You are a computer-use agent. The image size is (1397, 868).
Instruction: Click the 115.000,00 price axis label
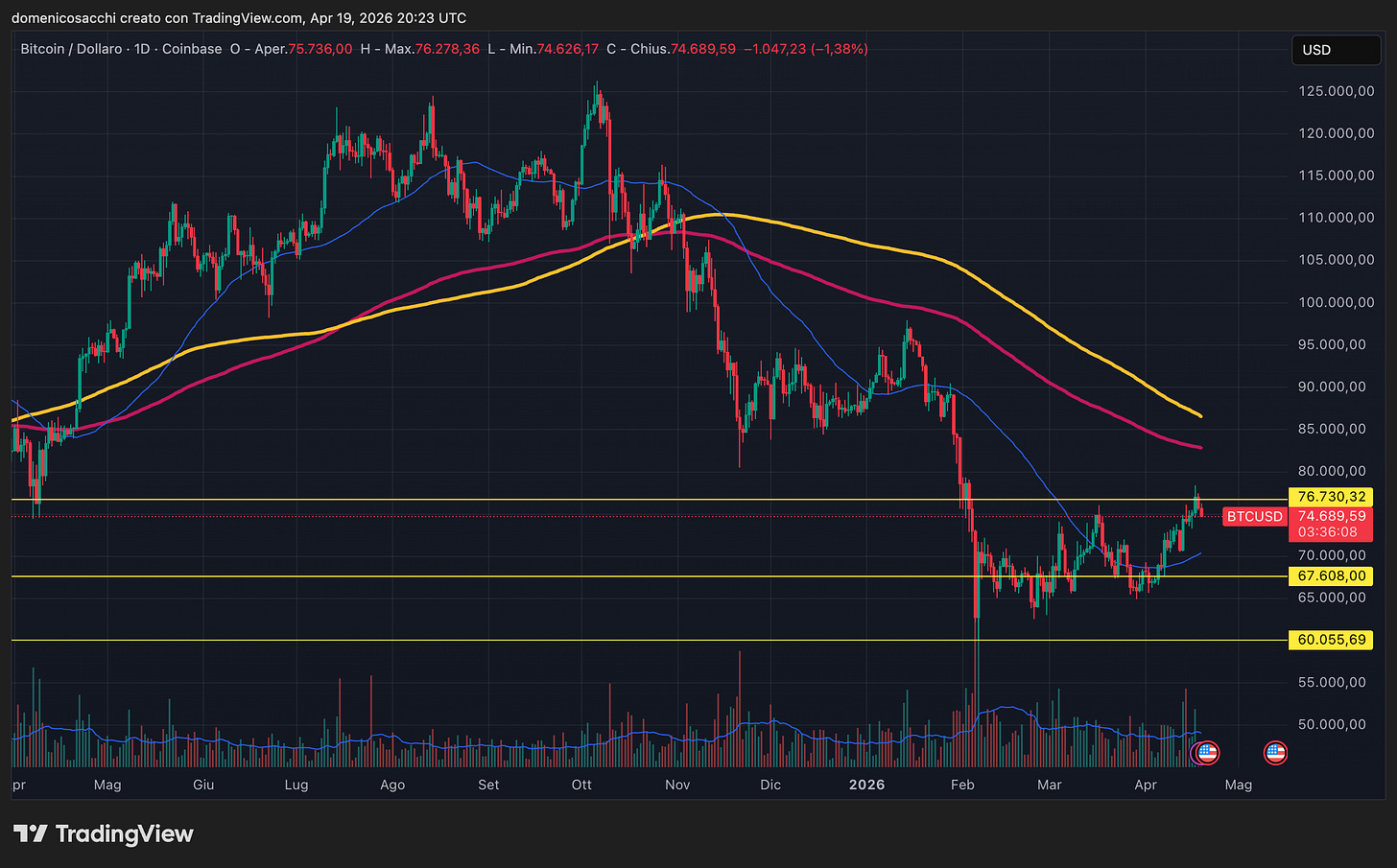tap(1337, 176)
